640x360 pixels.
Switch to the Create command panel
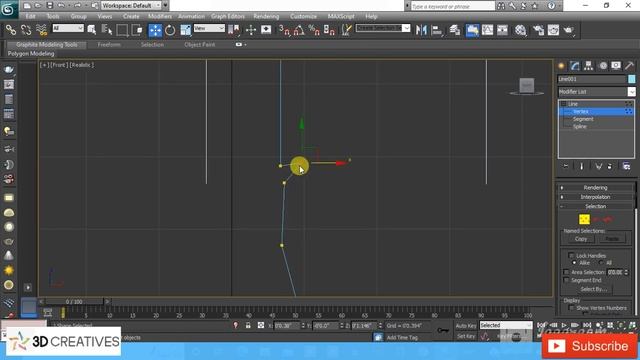pyautogui.click(x=561, y=66)
